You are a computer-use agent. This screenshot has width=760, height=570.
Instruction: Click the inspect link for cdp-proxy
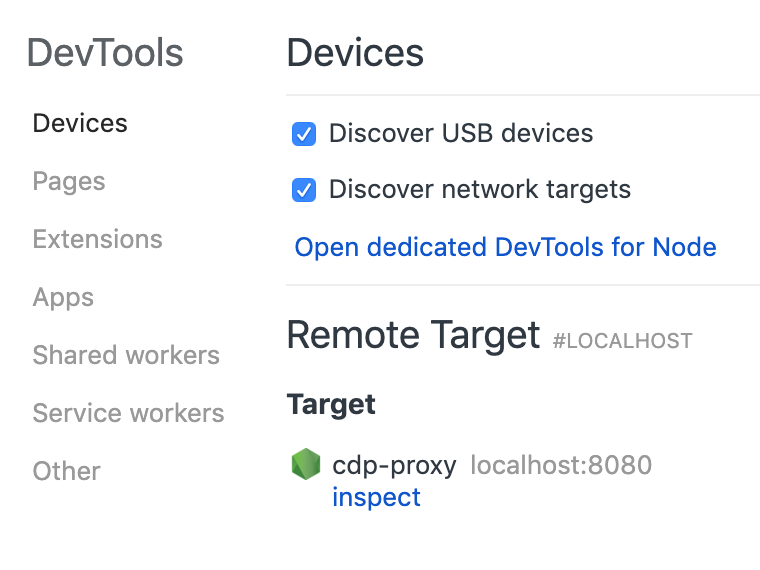click(x=376, y=497)
